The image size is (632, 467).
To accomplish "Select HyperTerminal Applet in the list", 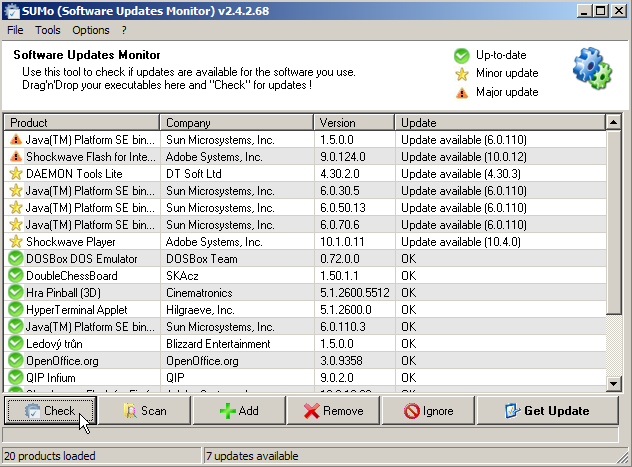I will (77, 309).
